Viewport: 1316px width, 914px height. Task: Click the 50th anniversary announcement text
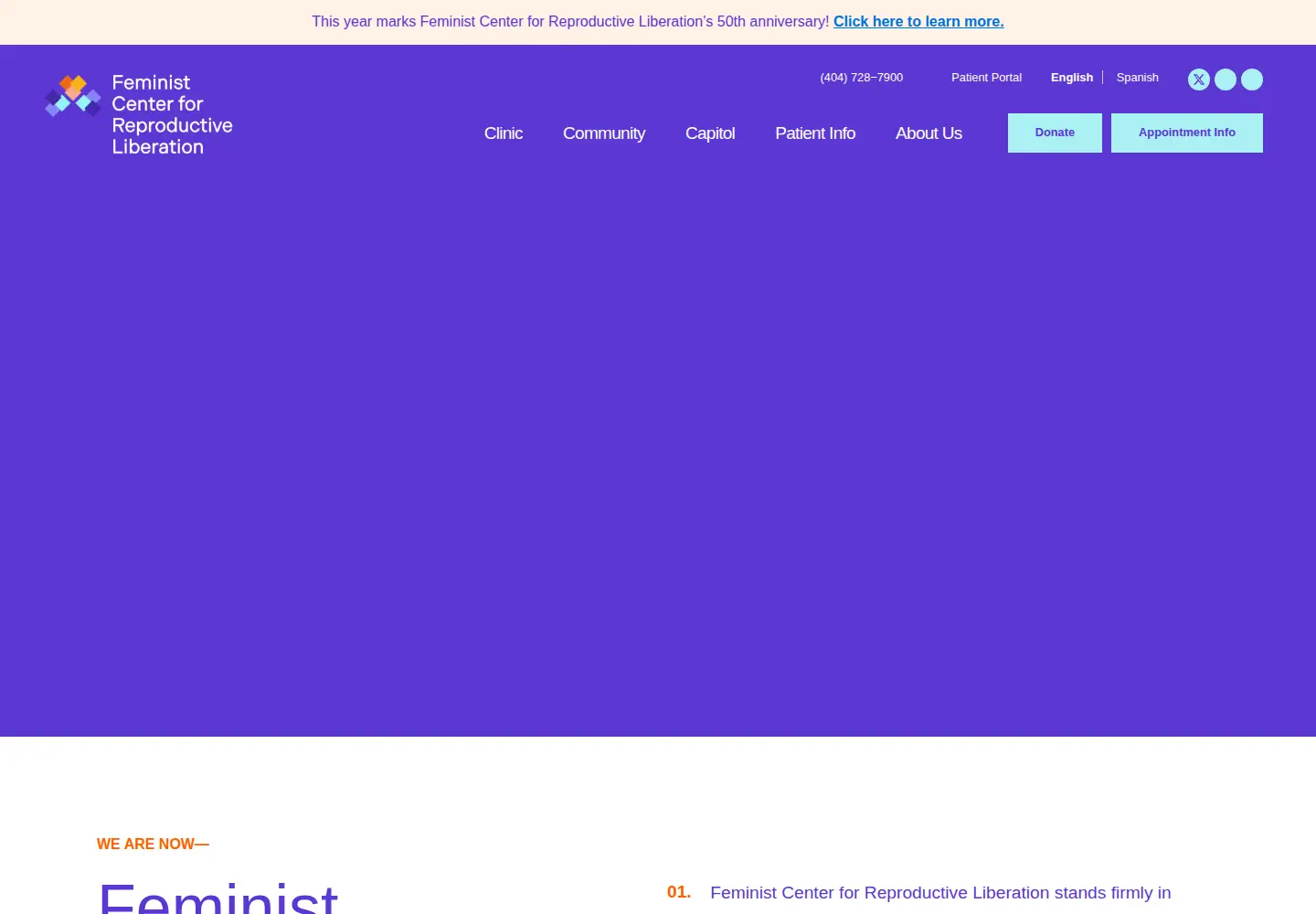[x=570, y=22]
